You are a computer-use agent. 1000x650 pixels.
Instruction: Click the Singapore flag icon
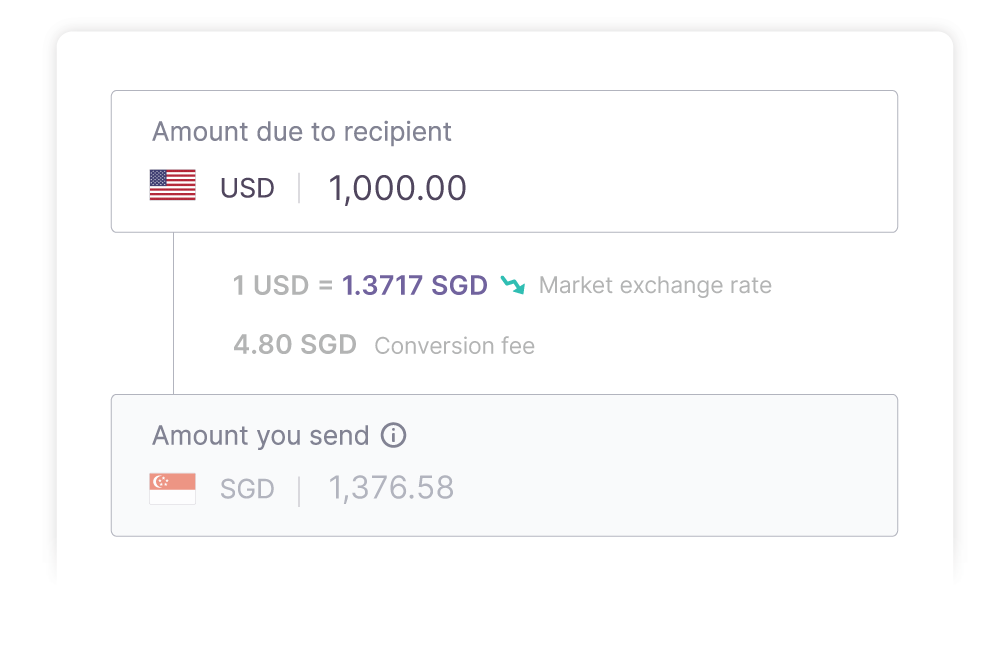[x=172, y=489]
